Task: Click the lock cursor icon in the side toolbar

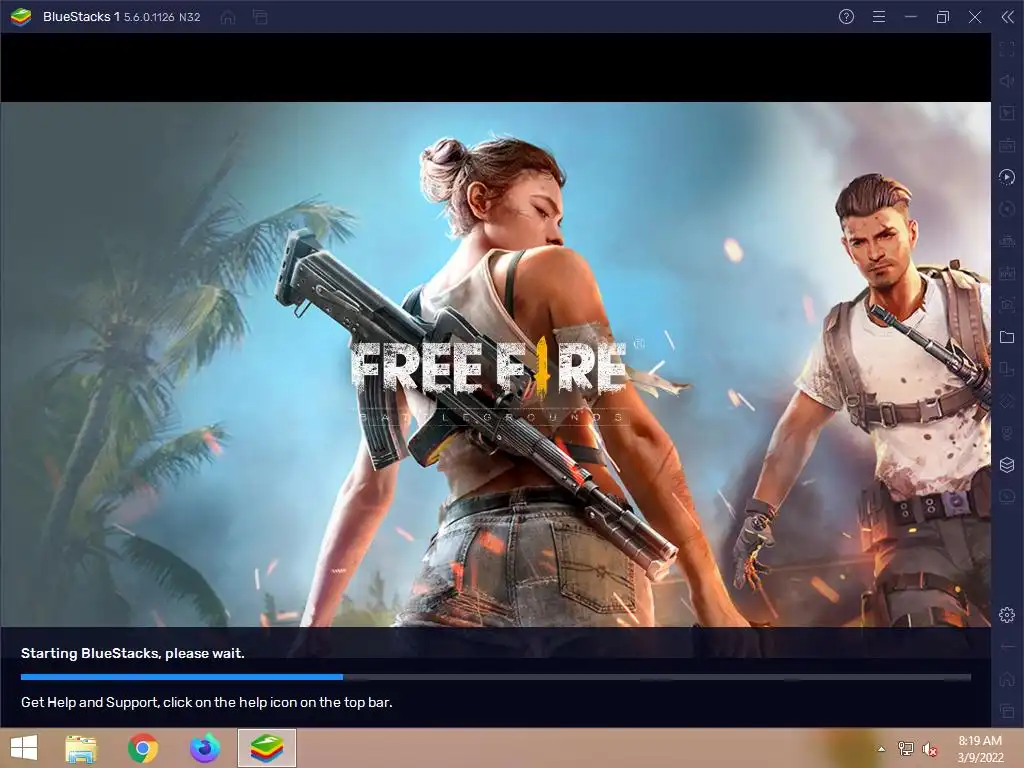Action: click(x=1007, y=113)
